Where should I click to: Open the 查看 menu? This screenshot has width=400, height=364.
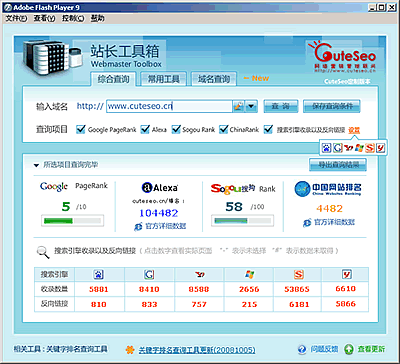coord(44,19)
